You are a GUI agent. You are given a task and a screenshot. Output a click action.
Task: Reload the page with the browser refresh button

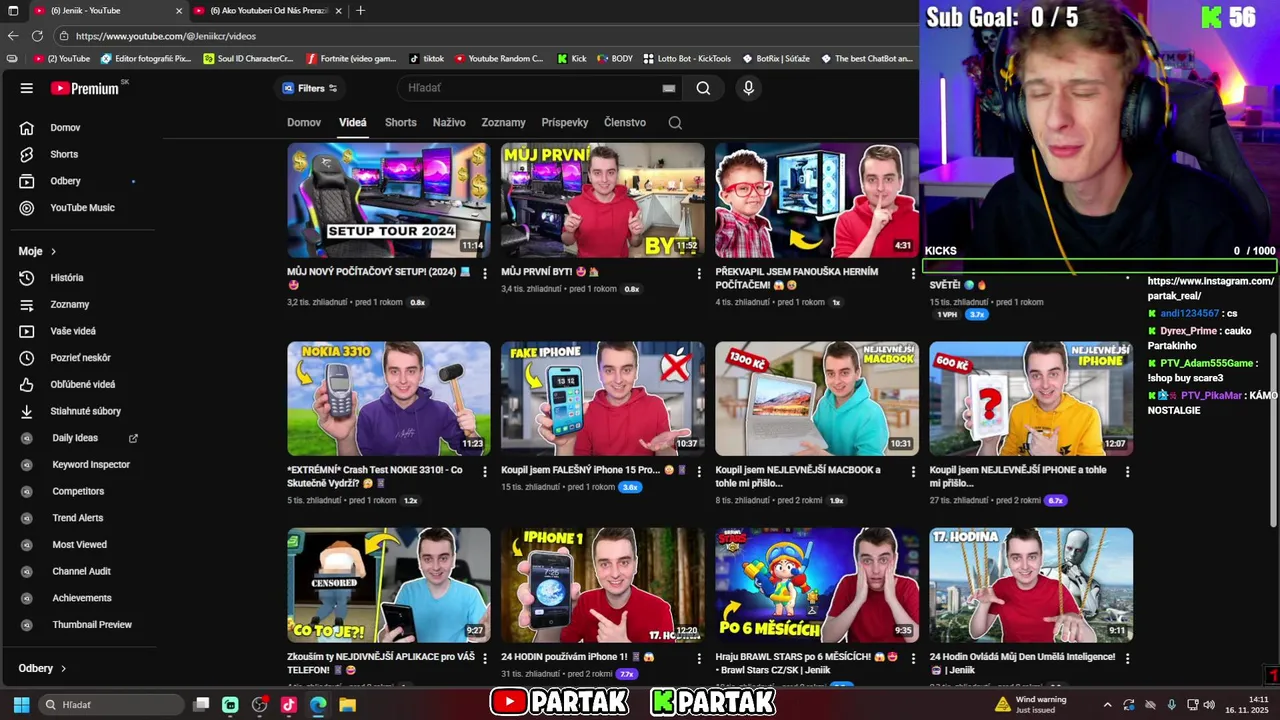pos(38,35)
